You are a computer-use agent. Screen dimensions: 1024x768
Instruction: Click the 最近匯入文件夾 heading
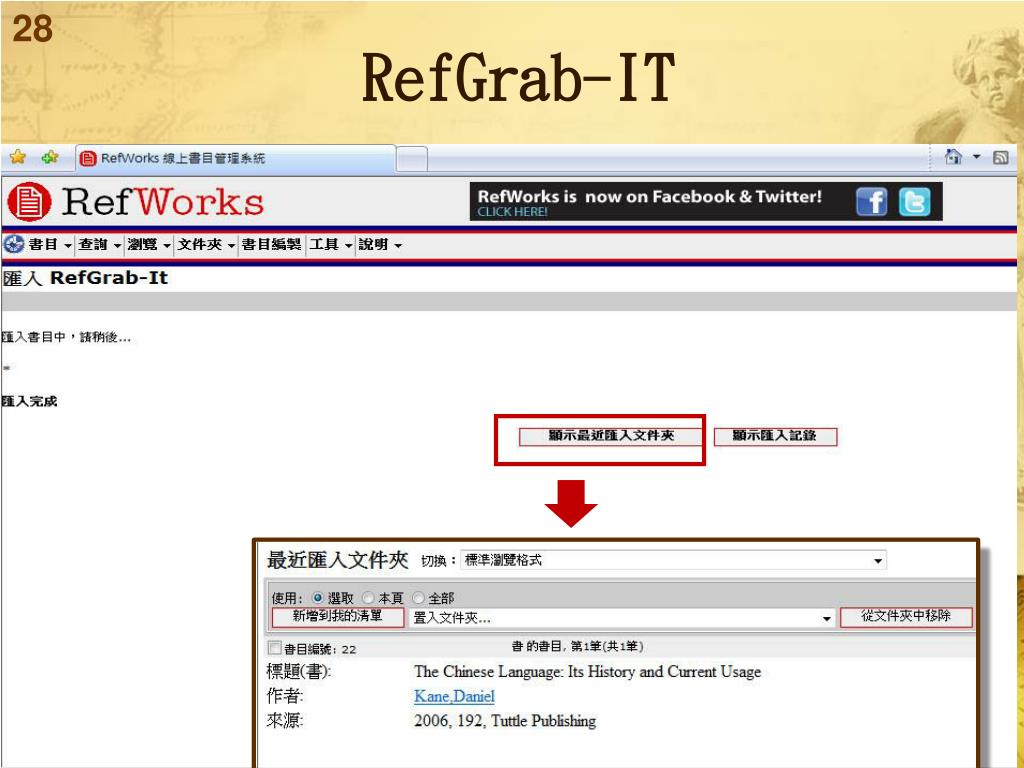(337, 560)
